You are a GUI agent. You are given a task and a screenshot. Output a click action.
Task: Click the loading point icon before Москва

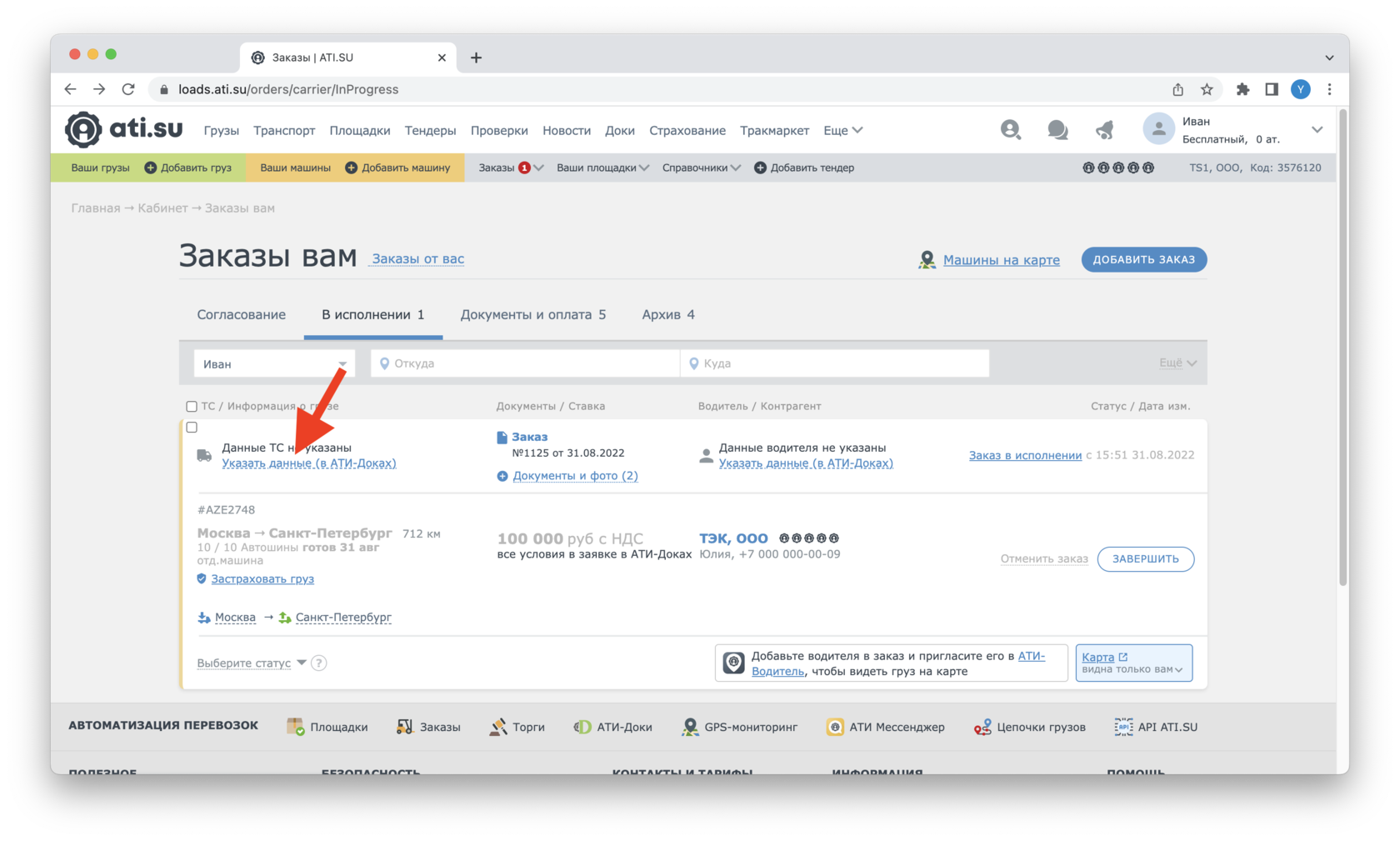point(204,618)
